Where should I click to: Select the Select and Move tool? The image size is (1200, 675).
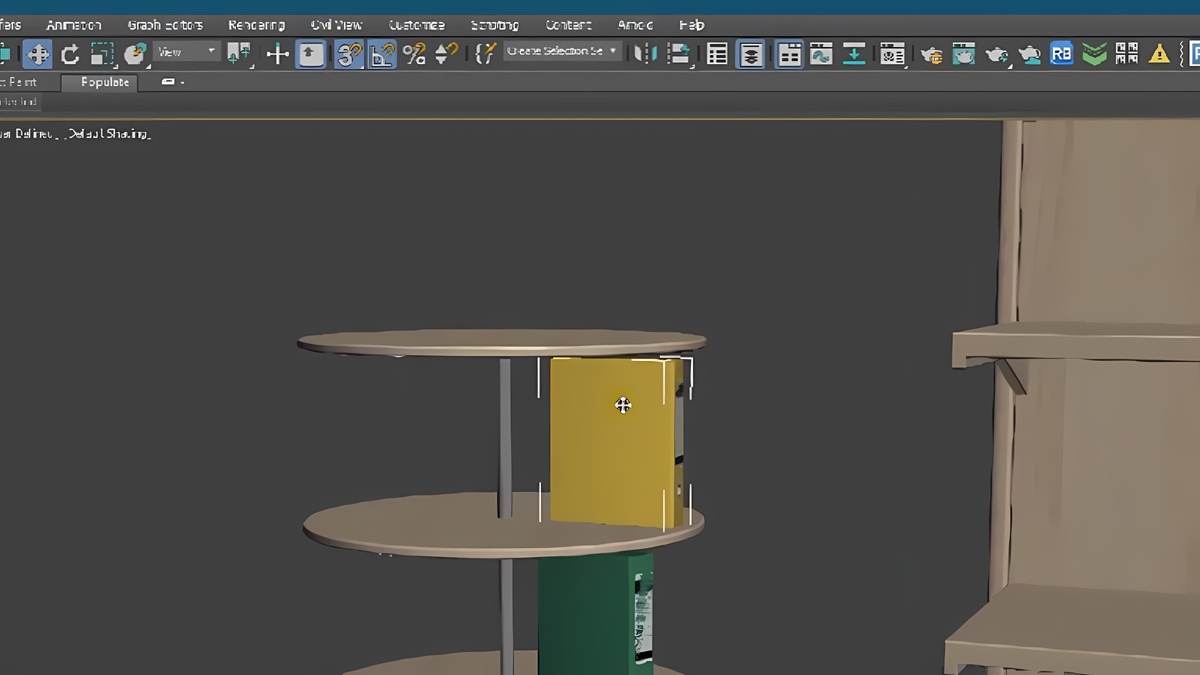[37, 54]
